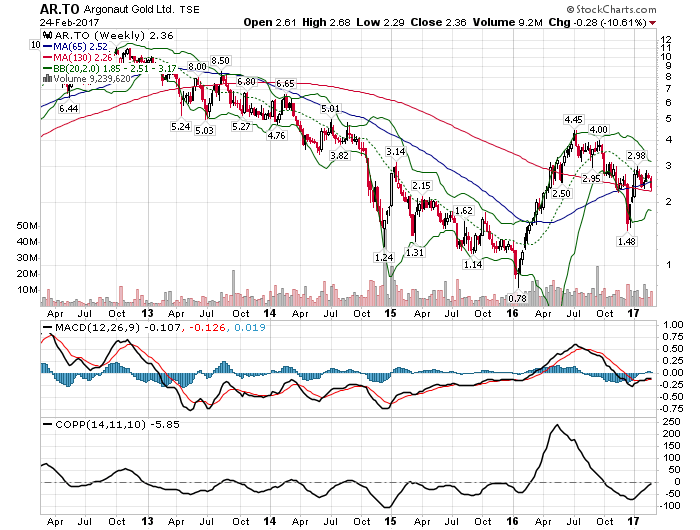Click the Close 2.36 value
The image size is (700, 530).
[438, 22]
